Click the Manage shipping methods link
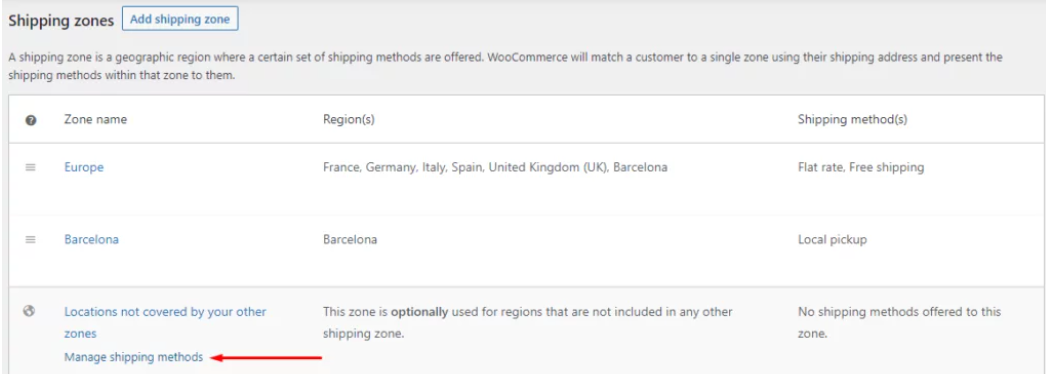1046x374 pixels. [133, 357]
